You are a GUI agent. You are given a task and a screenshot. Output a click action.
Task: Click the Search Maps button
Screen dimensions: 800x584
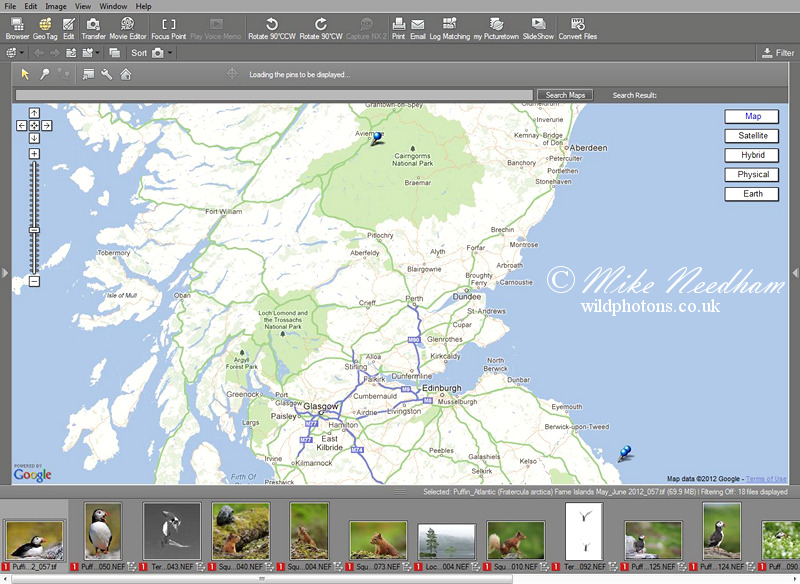pos(565,95)
